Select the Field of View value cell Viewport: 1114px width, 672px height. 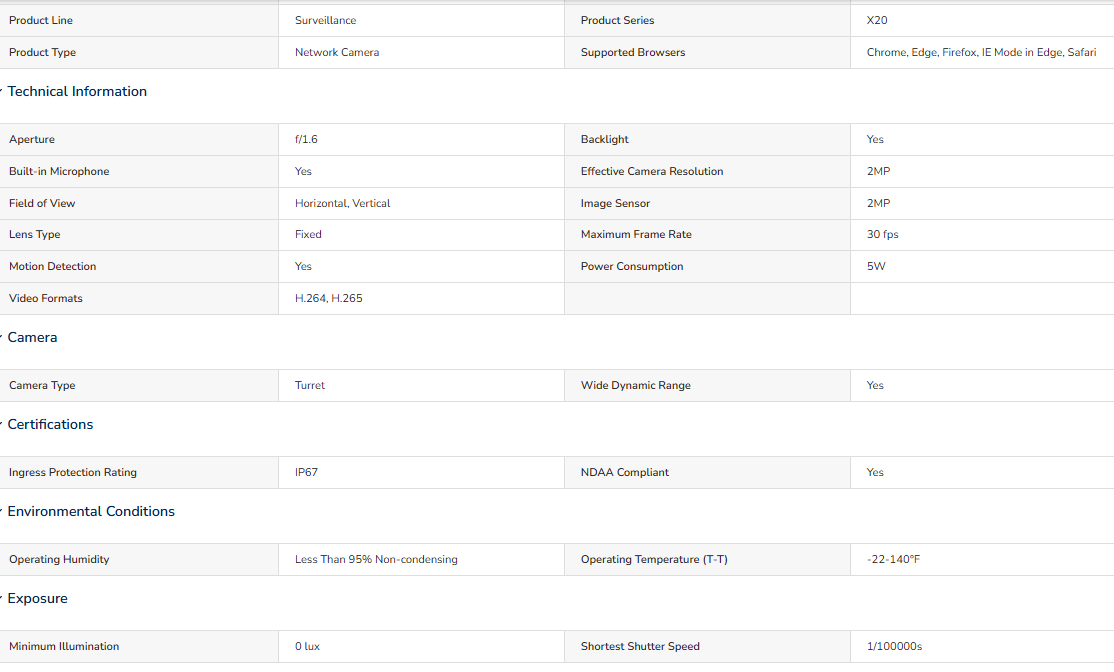click(x=421, y=203)
